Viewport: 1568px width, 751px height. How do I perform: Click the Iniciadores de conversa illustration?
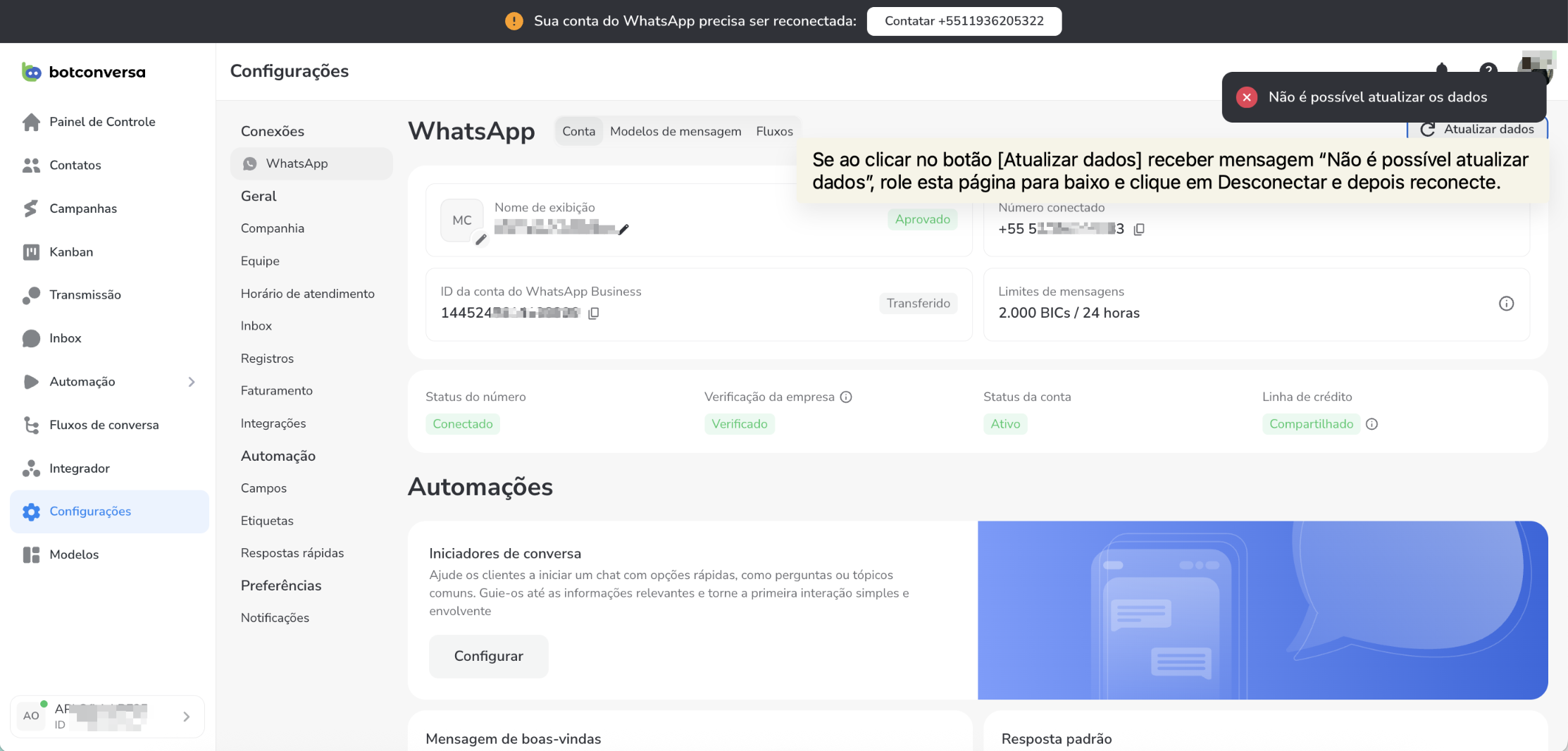click(1262, 610)
